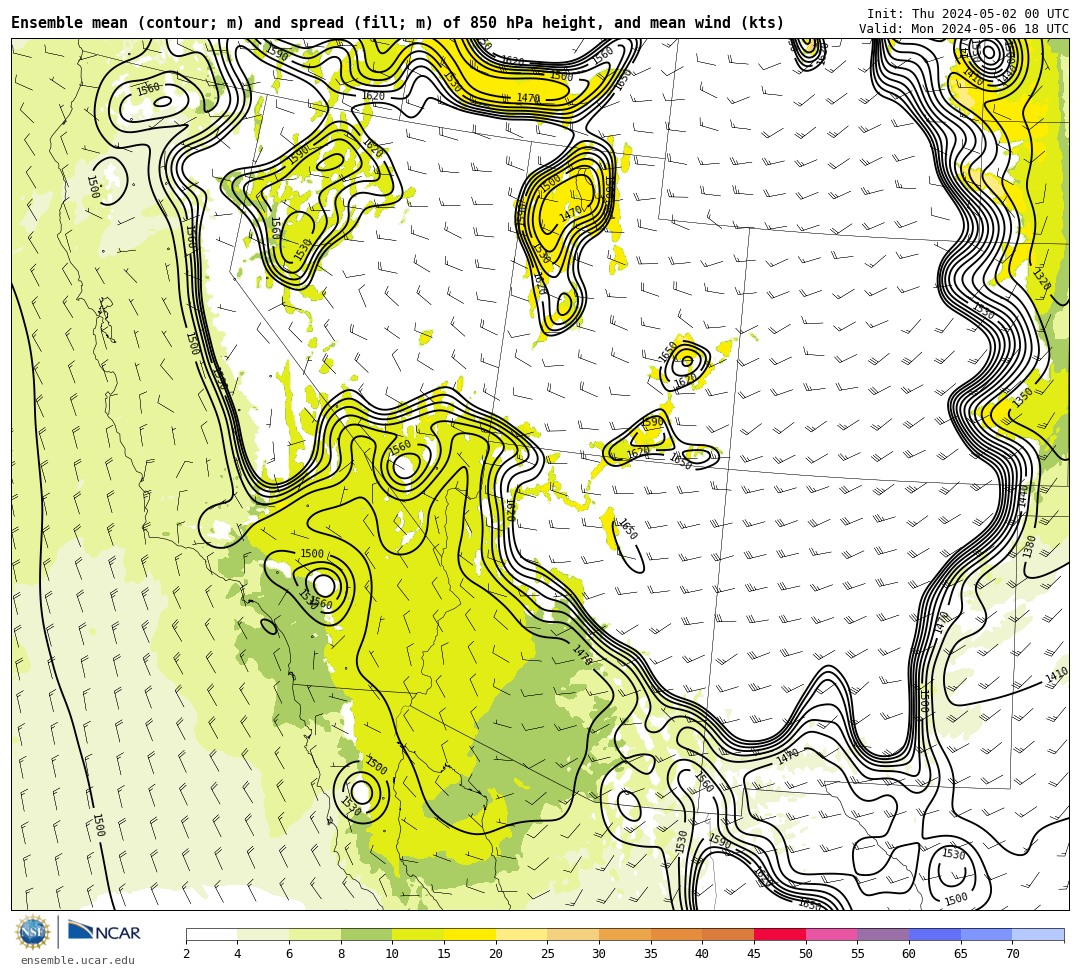Click the NSF logo
The height and width of the screenshot is (973, 1080).
(x=33, y=932)
